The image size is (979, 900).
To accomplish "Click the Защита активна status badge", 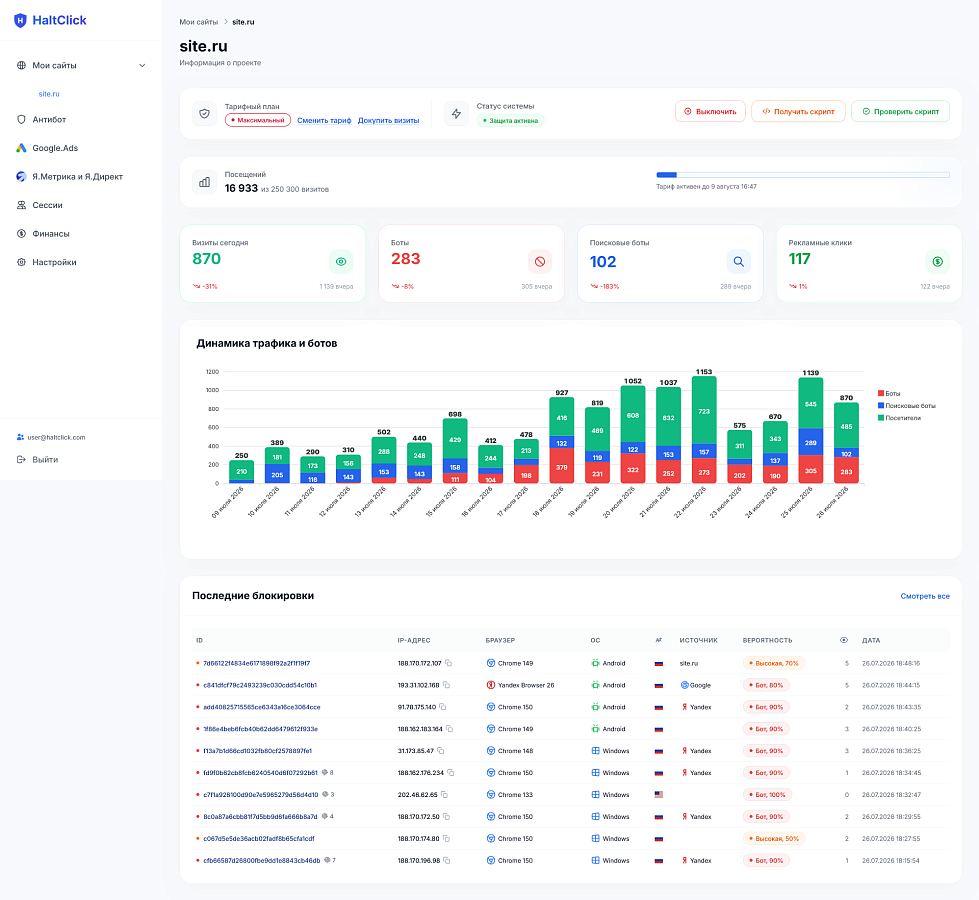I will tap(510, 121).
